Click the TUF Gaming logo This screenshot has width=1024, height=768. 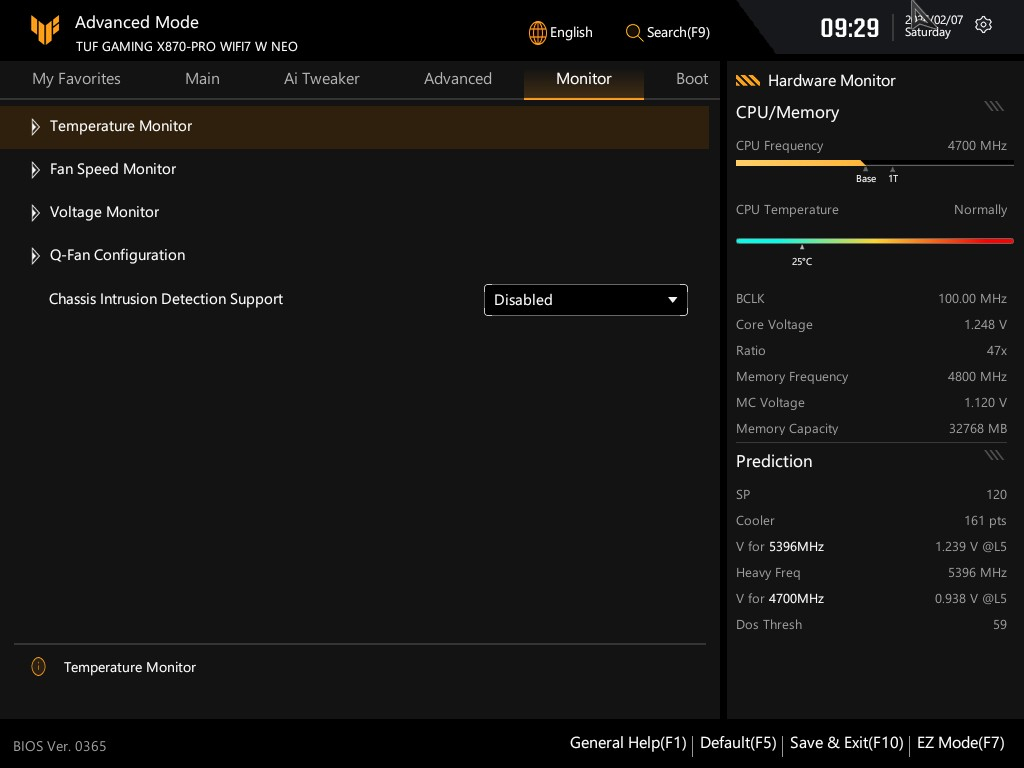(45, 30)
